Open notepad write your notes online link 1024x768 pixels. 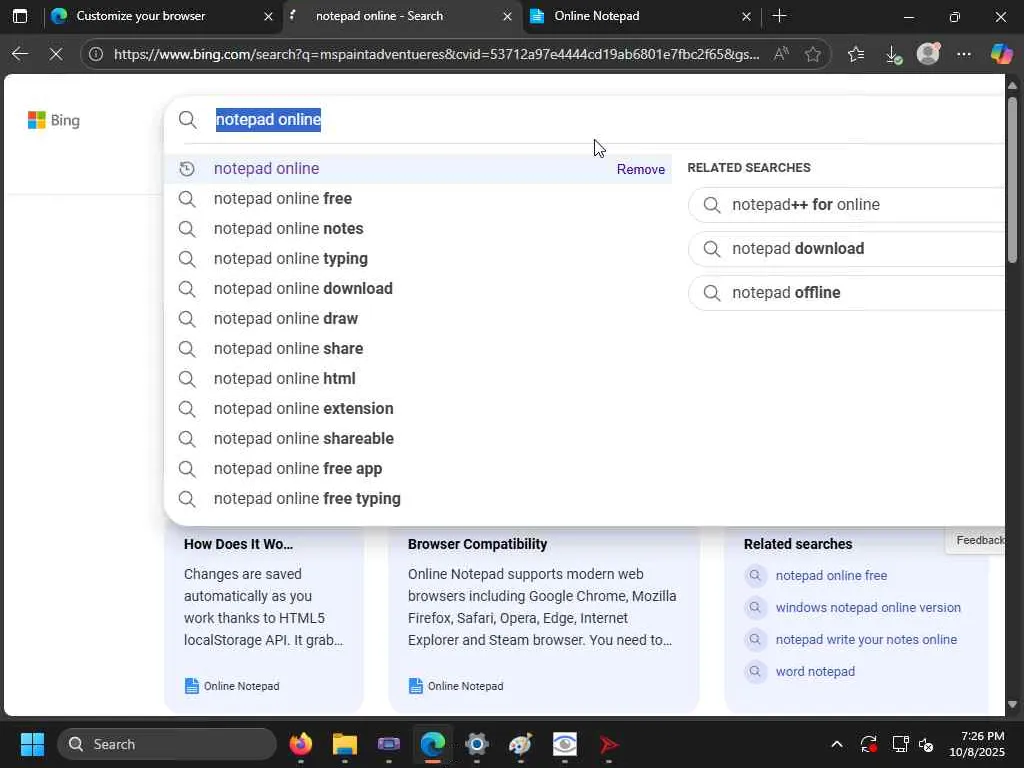pyautogui.click(x=866, y=639)
